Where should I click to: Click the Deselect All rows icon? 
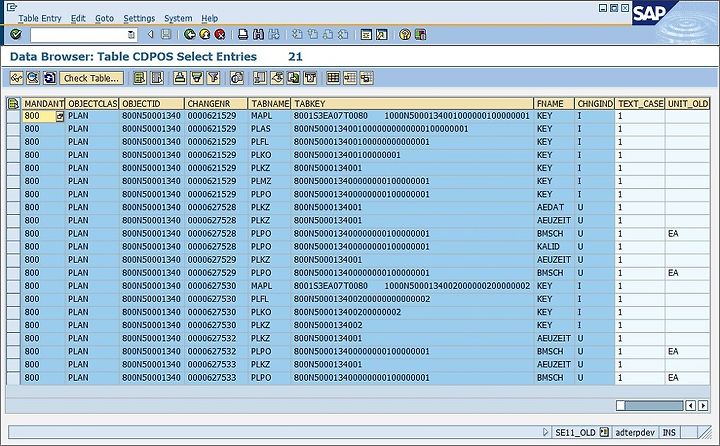pos(157,78)
